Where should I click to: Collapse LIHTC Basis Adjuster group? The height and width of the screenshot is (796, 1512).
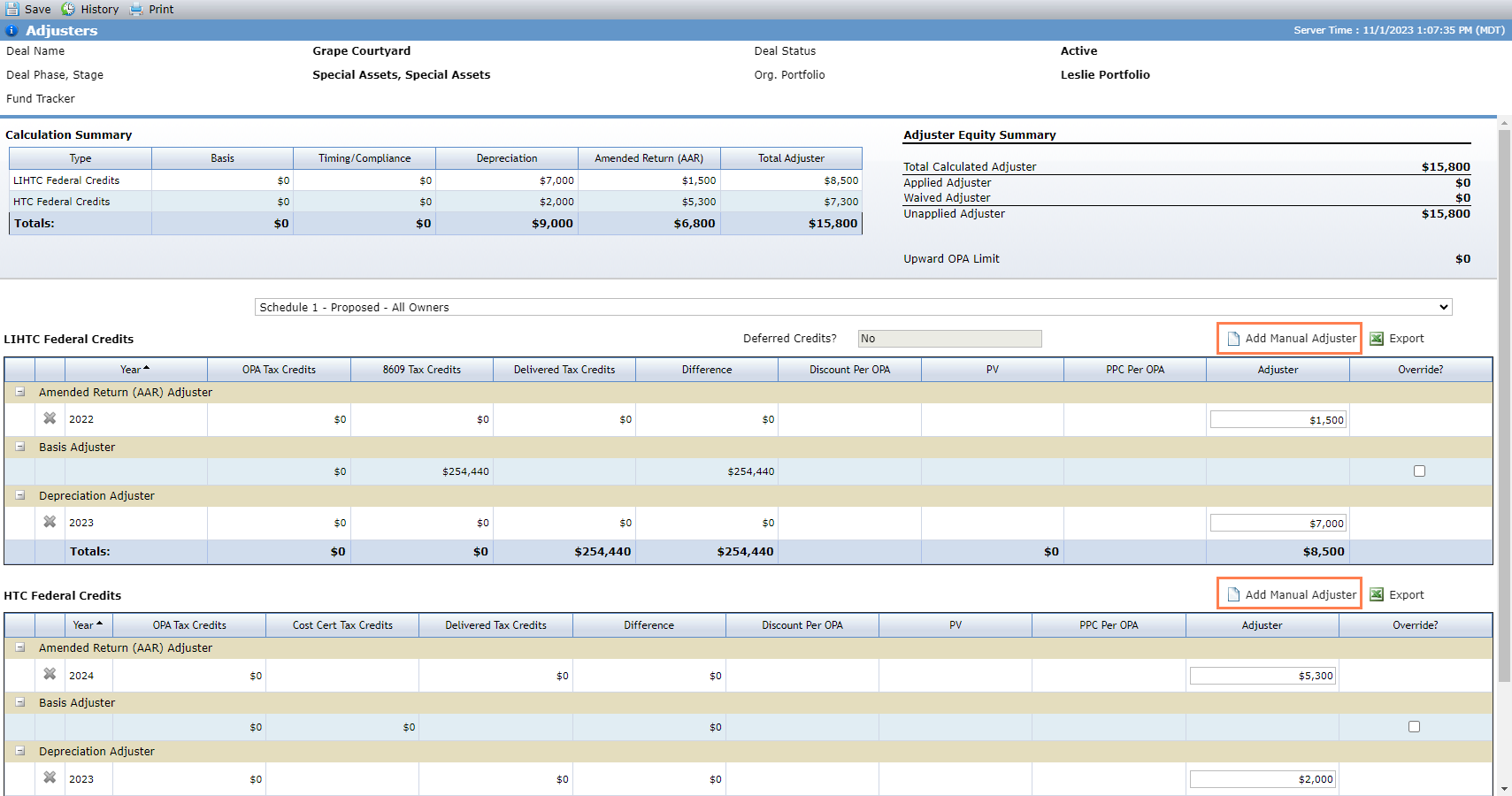click(x=19, y=447)
